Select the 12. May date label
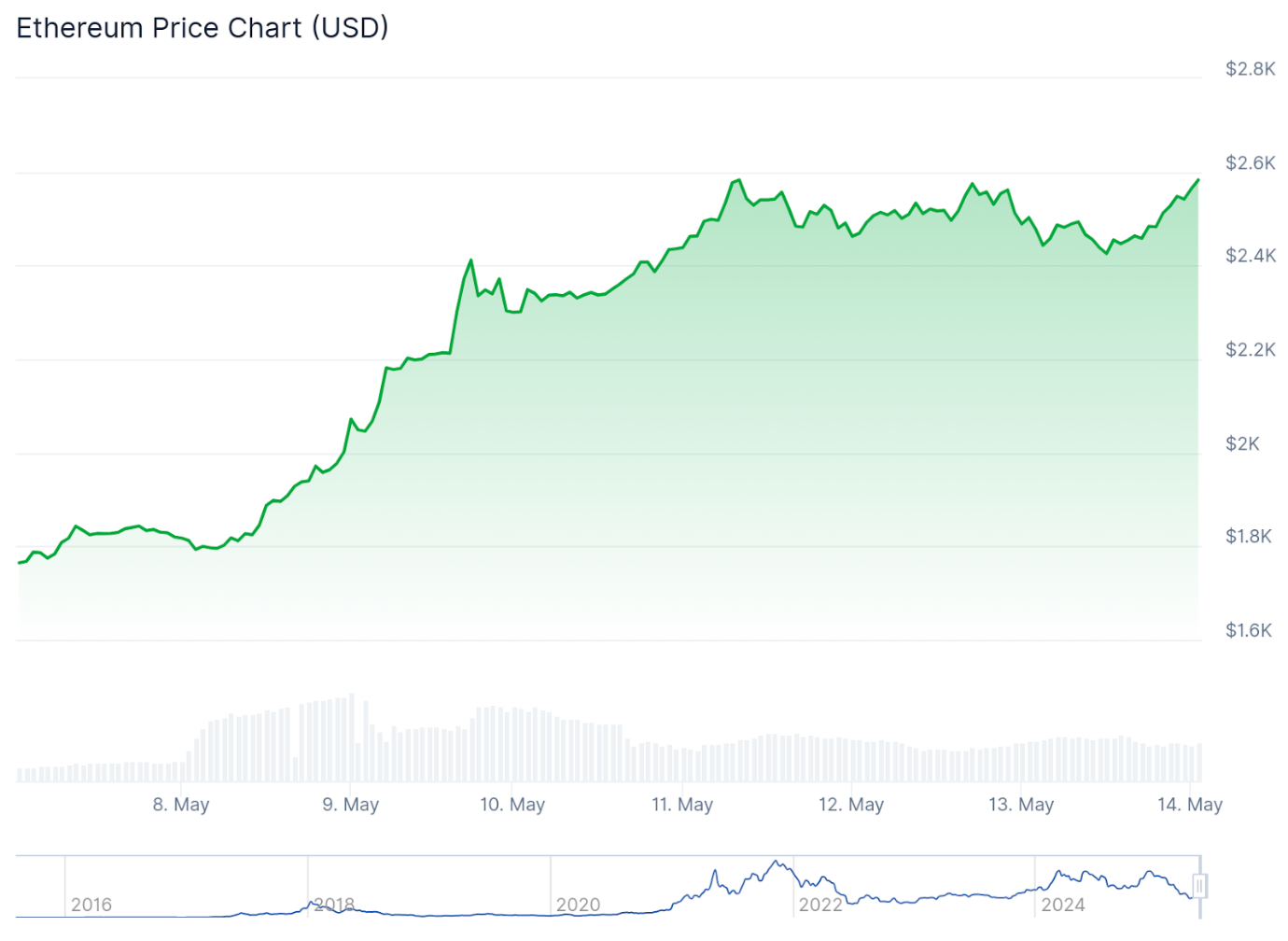 coord(851,805)
